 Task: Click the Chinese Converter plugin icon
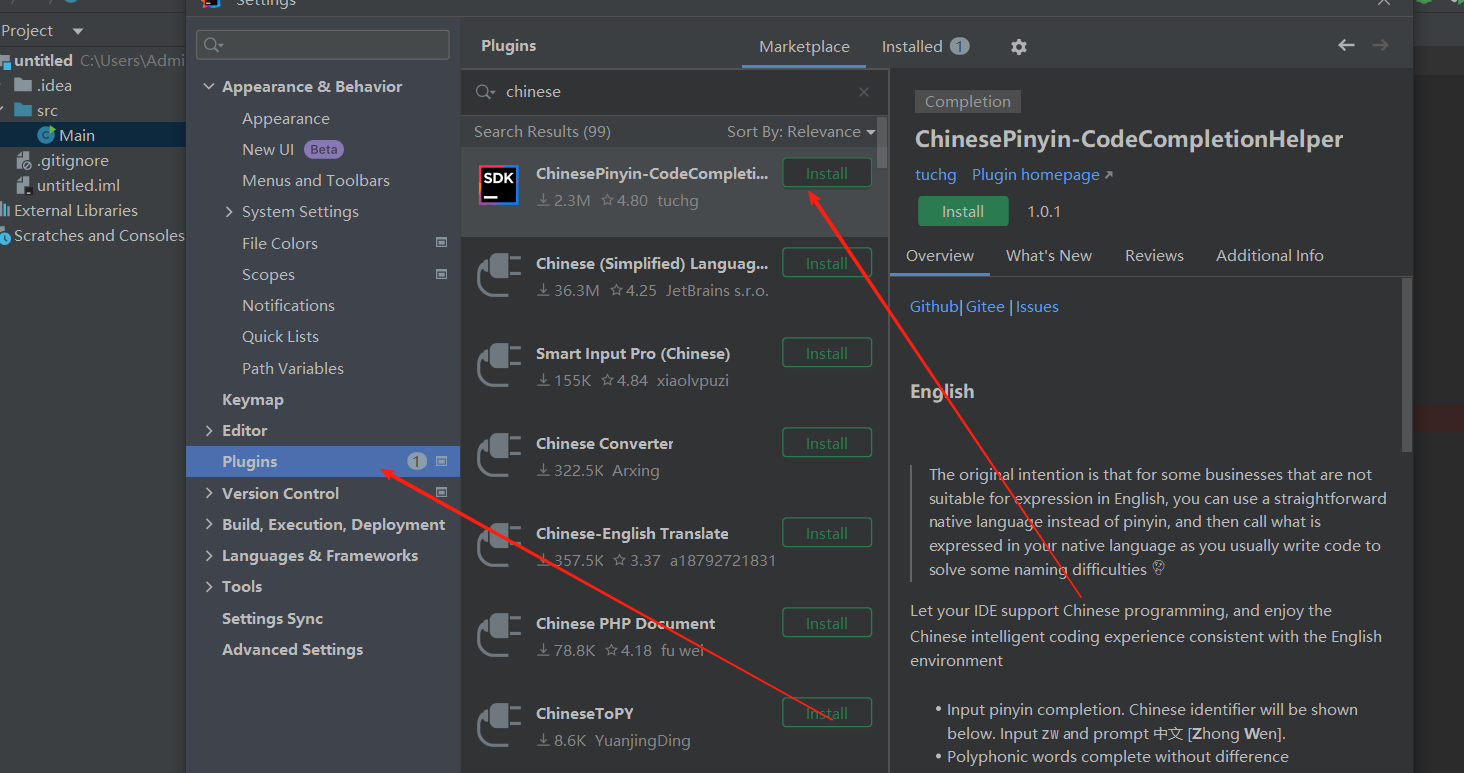click(498, 455)
